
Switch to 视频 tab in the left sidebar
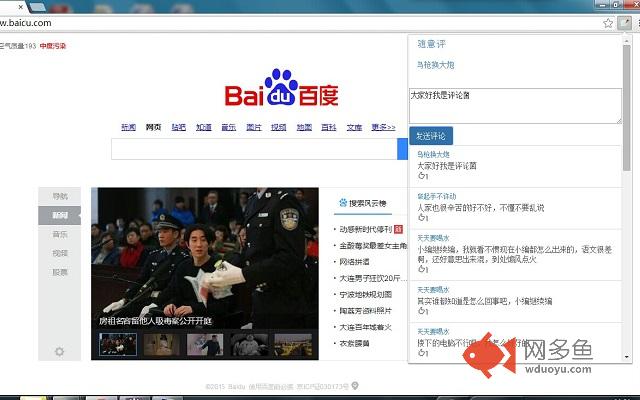point(60,253)
